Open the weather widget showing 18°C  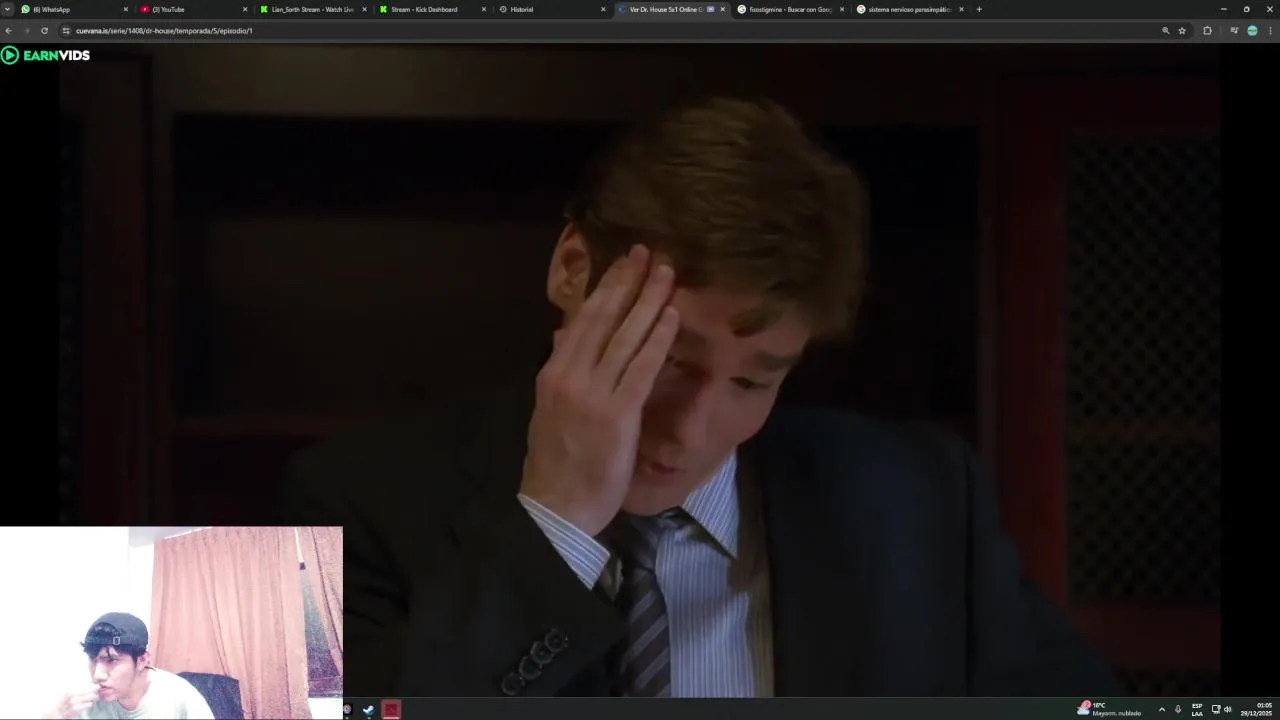(x=1109, y=709)
